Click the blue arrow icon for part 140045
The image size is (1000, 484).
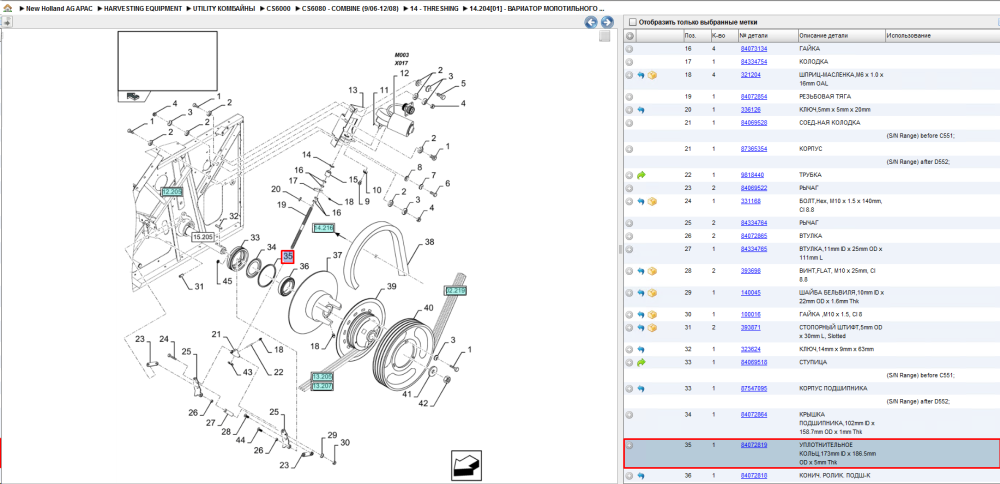coord(641,293)
